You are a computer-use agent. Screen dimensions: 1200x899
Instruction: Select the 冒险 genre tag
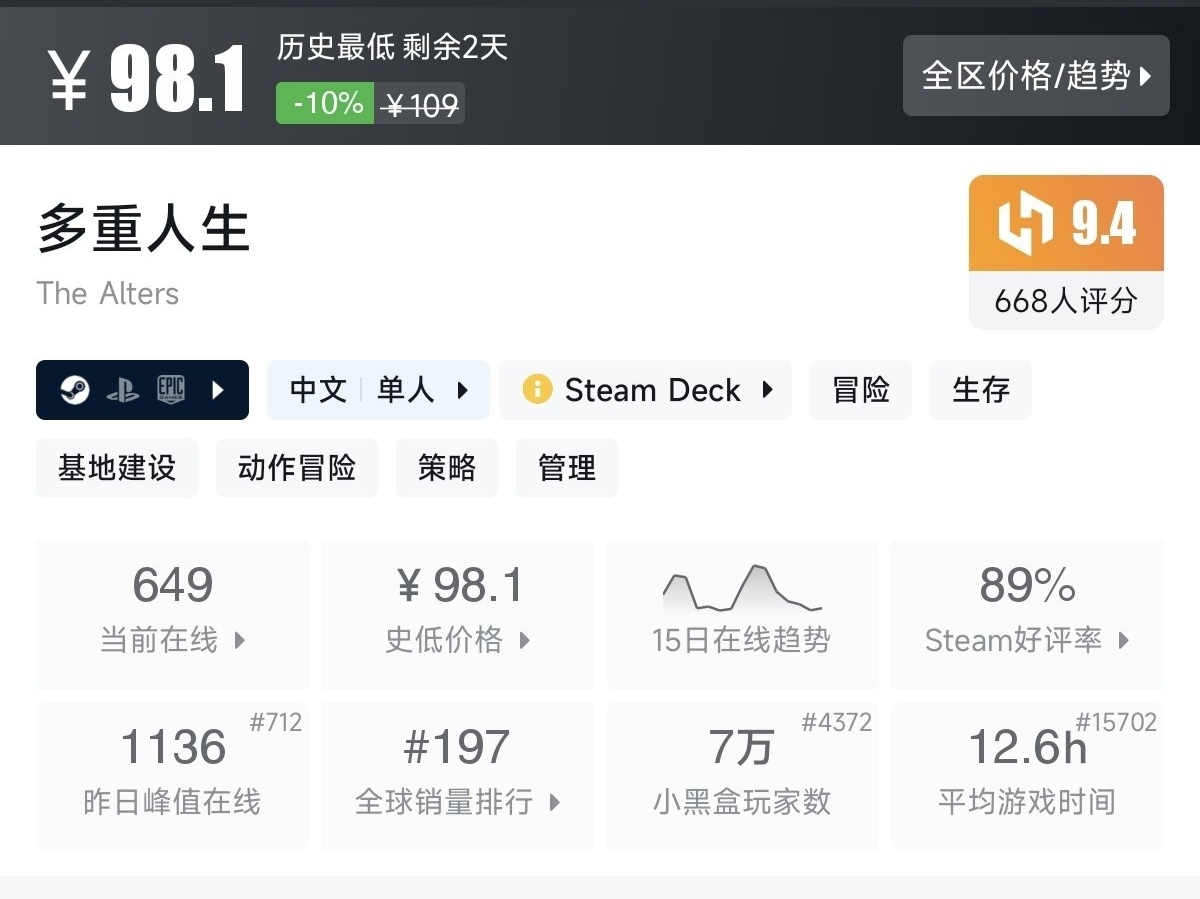(x=860, y=390)
